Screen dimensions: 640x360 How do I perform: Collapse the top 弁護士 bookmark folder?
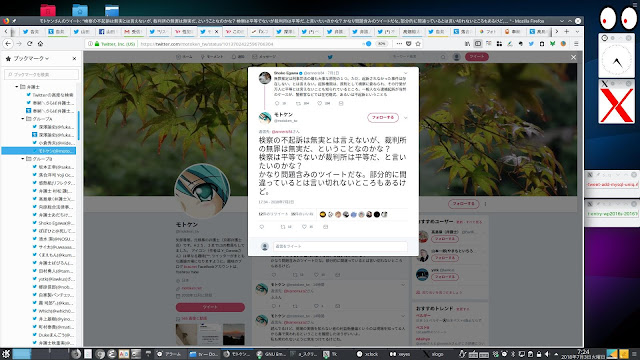pyautogui.click(x=17, y=87)
